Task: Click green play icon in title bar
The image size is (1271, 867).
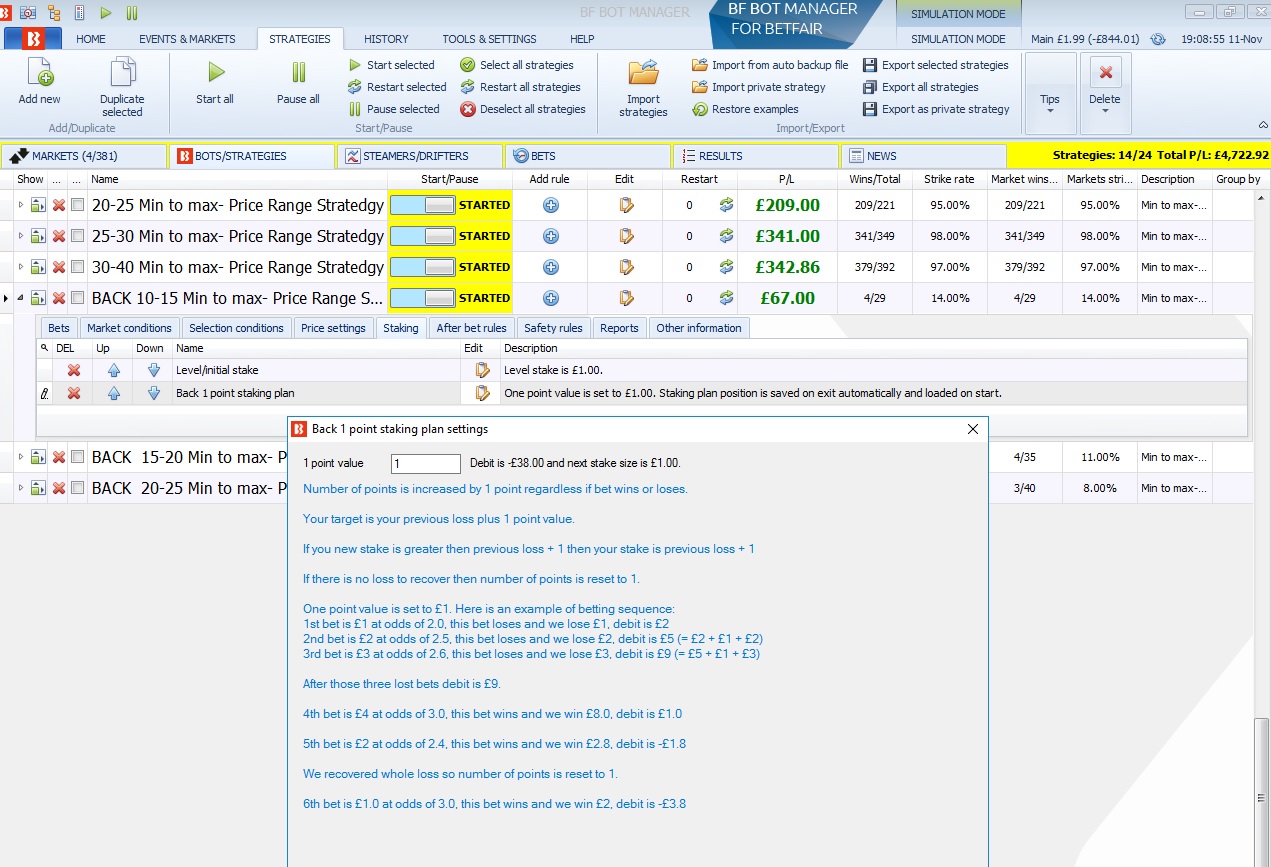Action: tap(106, 13)
